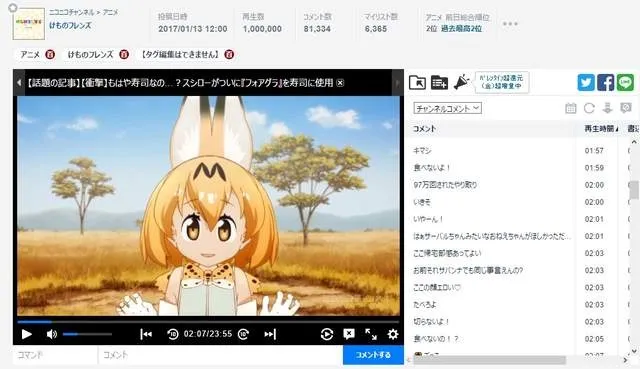This screenshot has width=640, height=369.
Task: Open the チャンネルコメント dropdown
Action: click(447, 108)
